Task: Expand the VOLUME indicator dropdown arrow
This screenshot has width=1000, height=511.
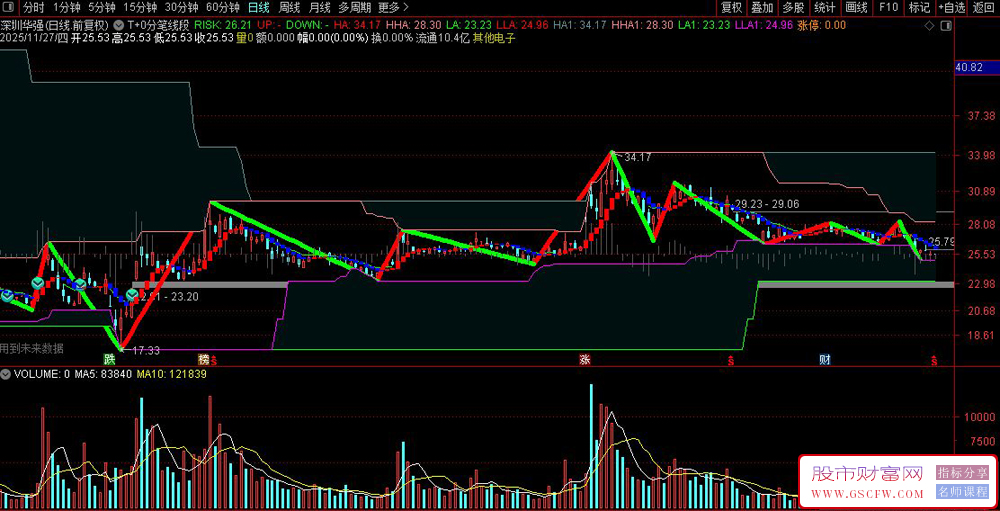Action: pos(6,374)
